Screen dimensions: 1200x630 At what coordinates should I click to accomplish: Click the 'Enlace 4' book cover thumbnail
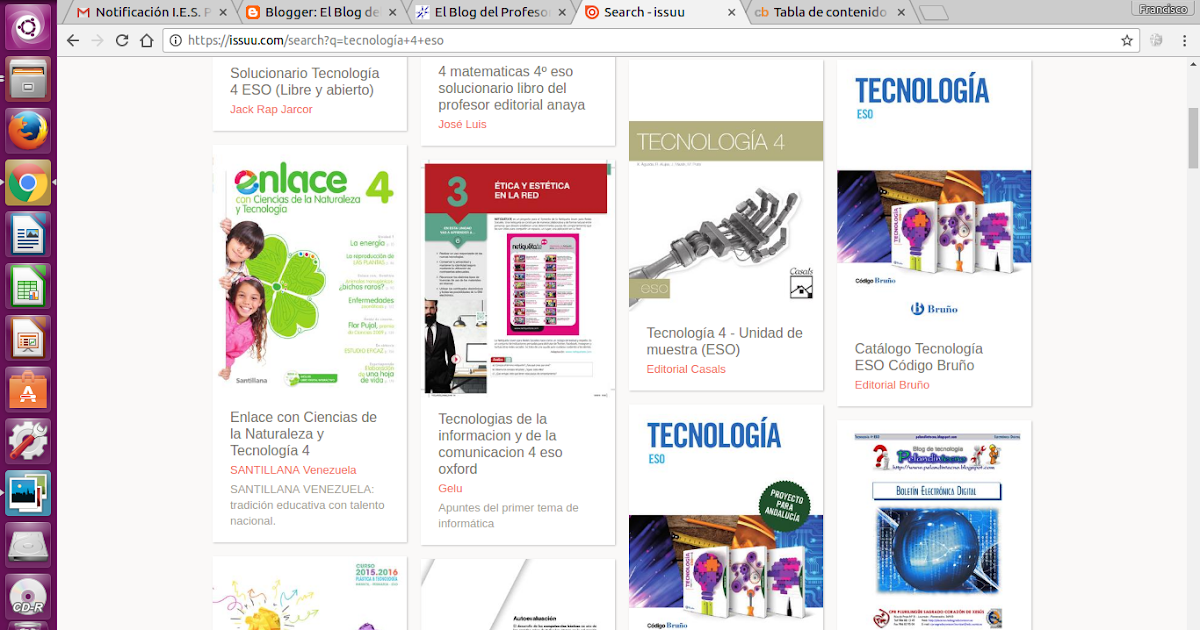[x=309, y=268]
